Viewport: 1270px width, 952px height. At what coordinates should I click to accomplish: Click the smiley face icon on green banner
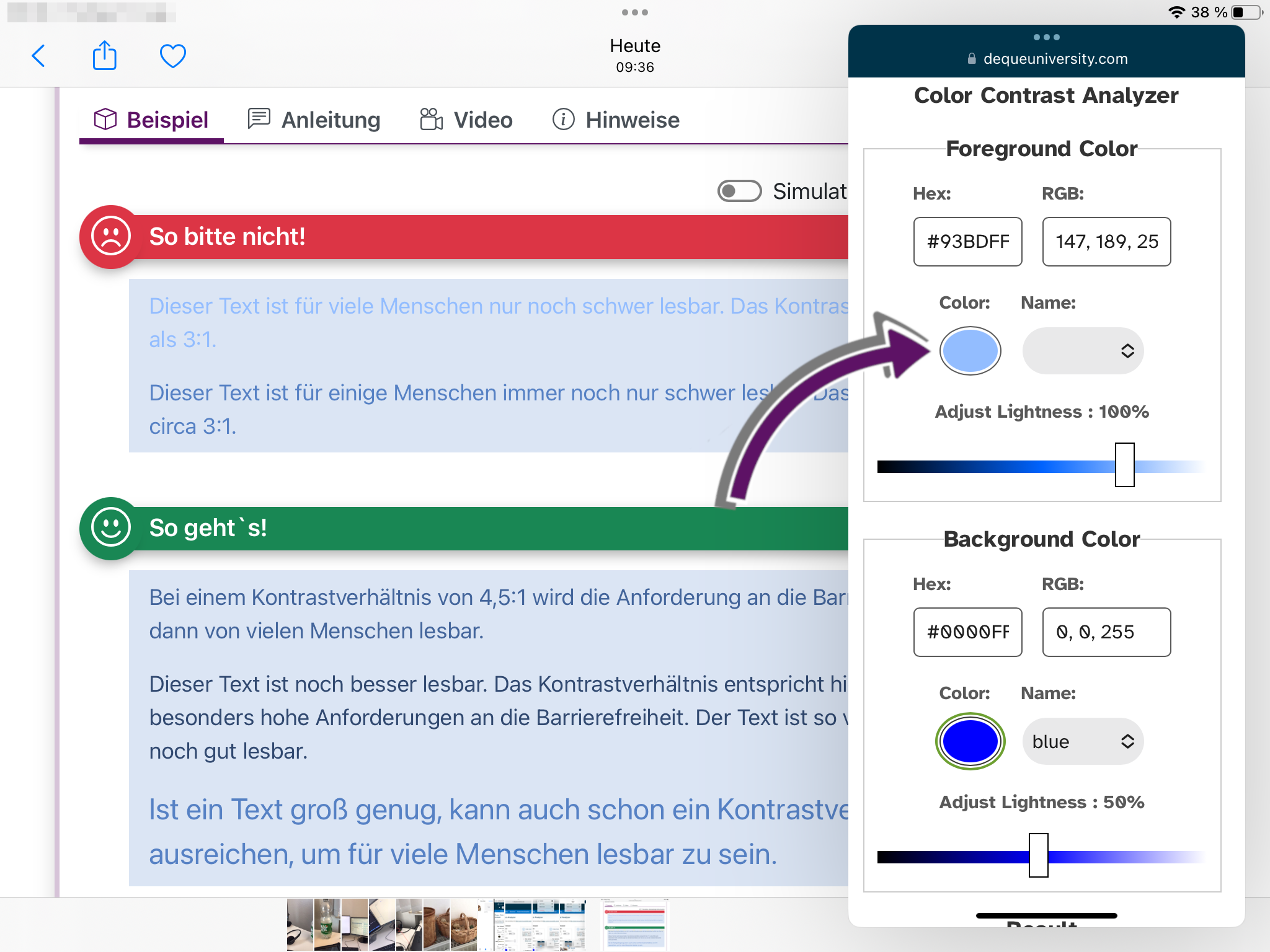111,527
